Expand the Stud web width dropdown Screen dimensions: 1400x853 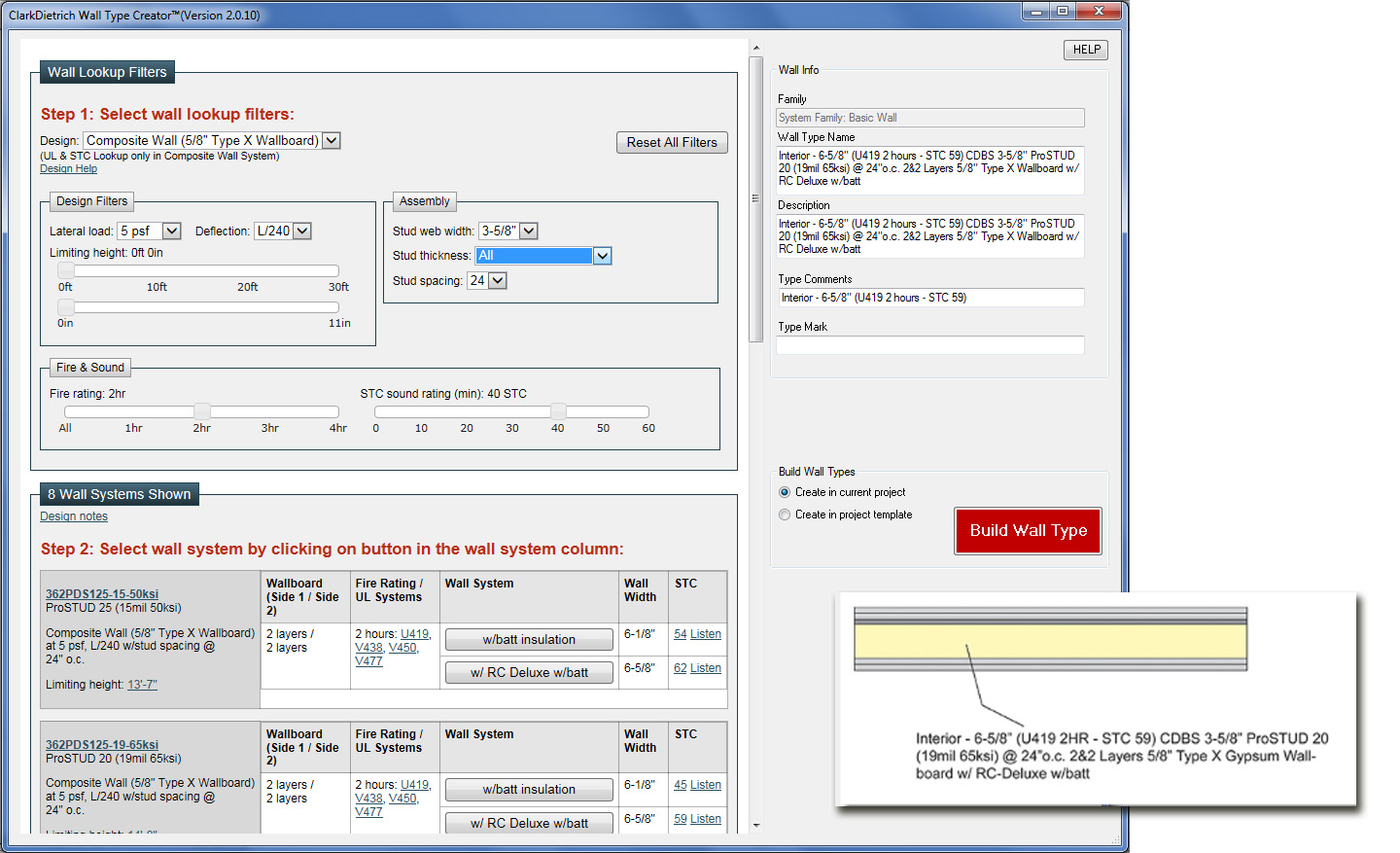click(x=507, y=231)
